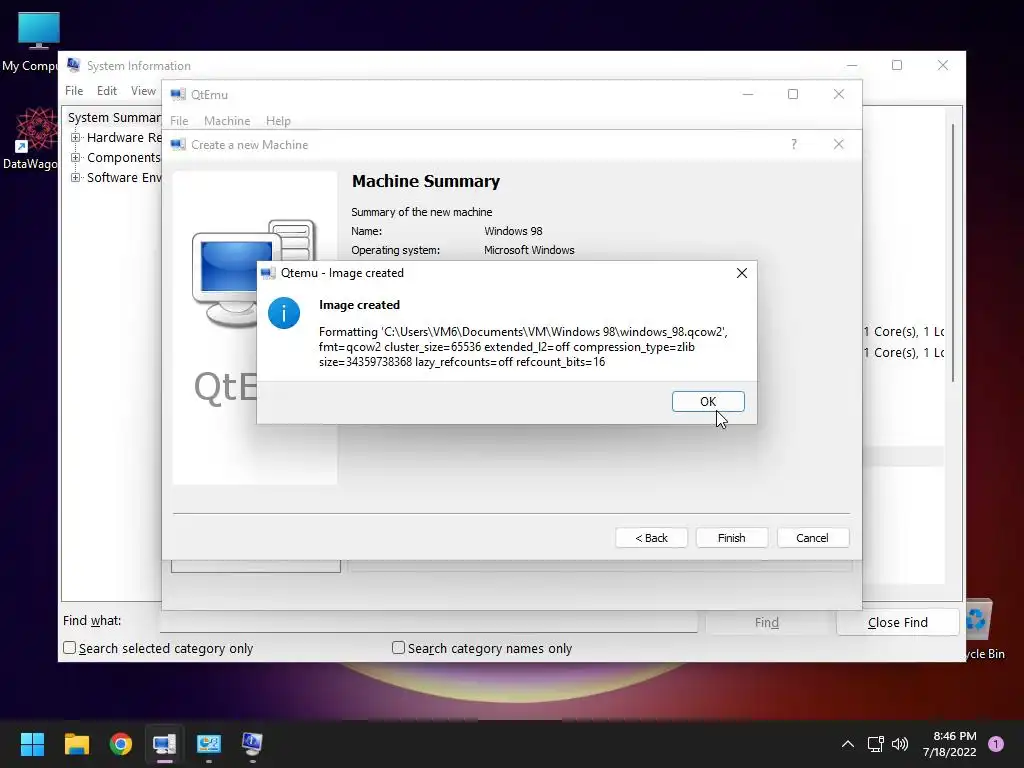Maximize the System Information window
Screen dimensions: 1024x768
[897, 65]
